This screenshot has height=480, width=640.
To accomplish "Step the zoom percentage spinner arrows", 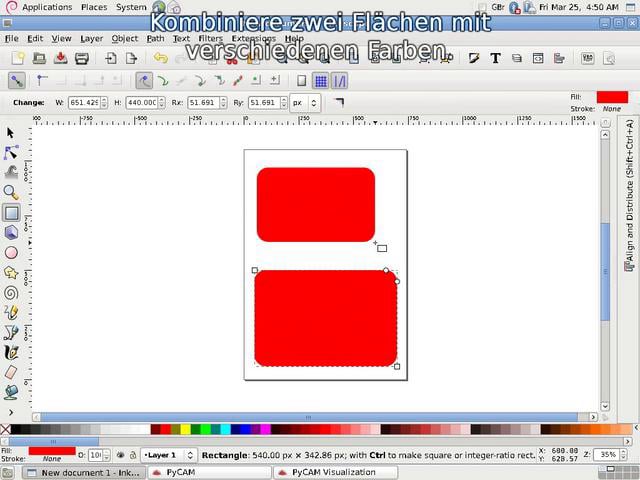I will (x=623, y=455).
